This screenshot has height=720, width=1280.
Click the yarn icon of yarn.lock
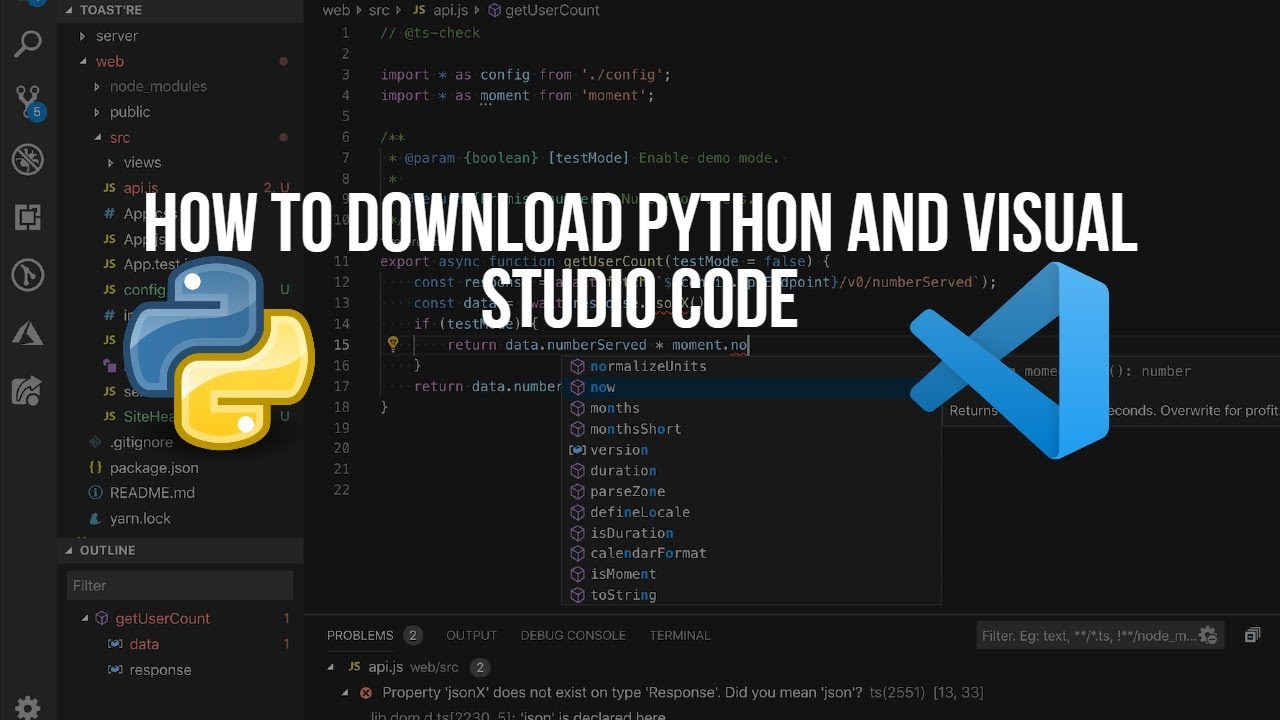tap(96, 518)
